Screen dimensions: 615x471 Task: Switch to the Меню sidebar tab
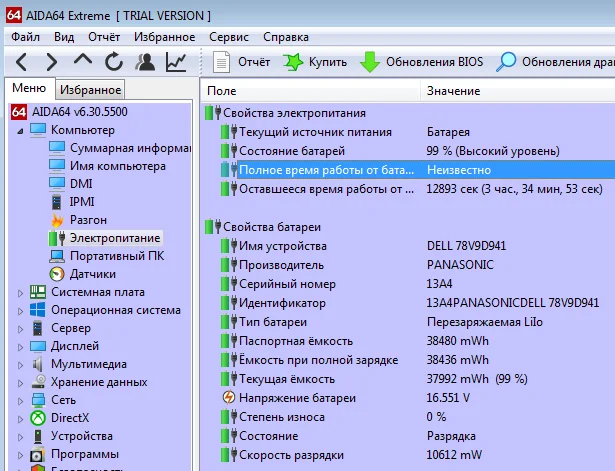(x=29, y=88)
